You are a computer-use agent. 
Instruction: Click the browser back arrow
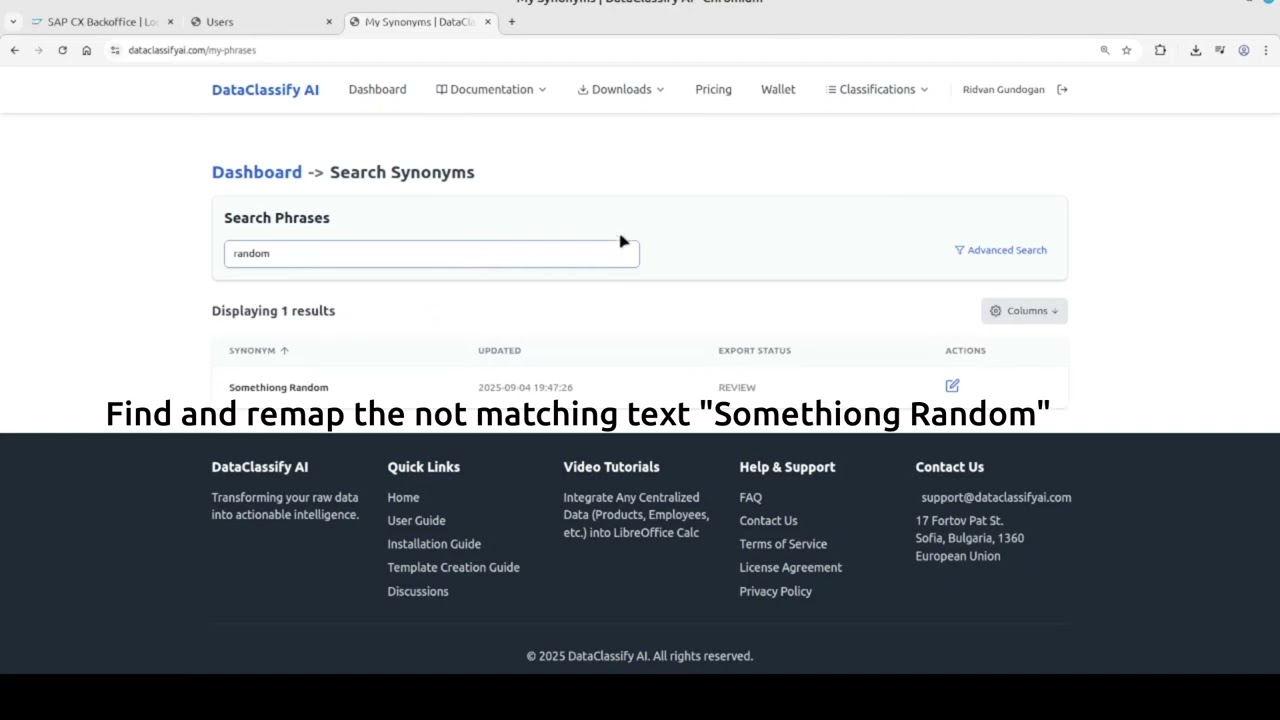point(15,50)
